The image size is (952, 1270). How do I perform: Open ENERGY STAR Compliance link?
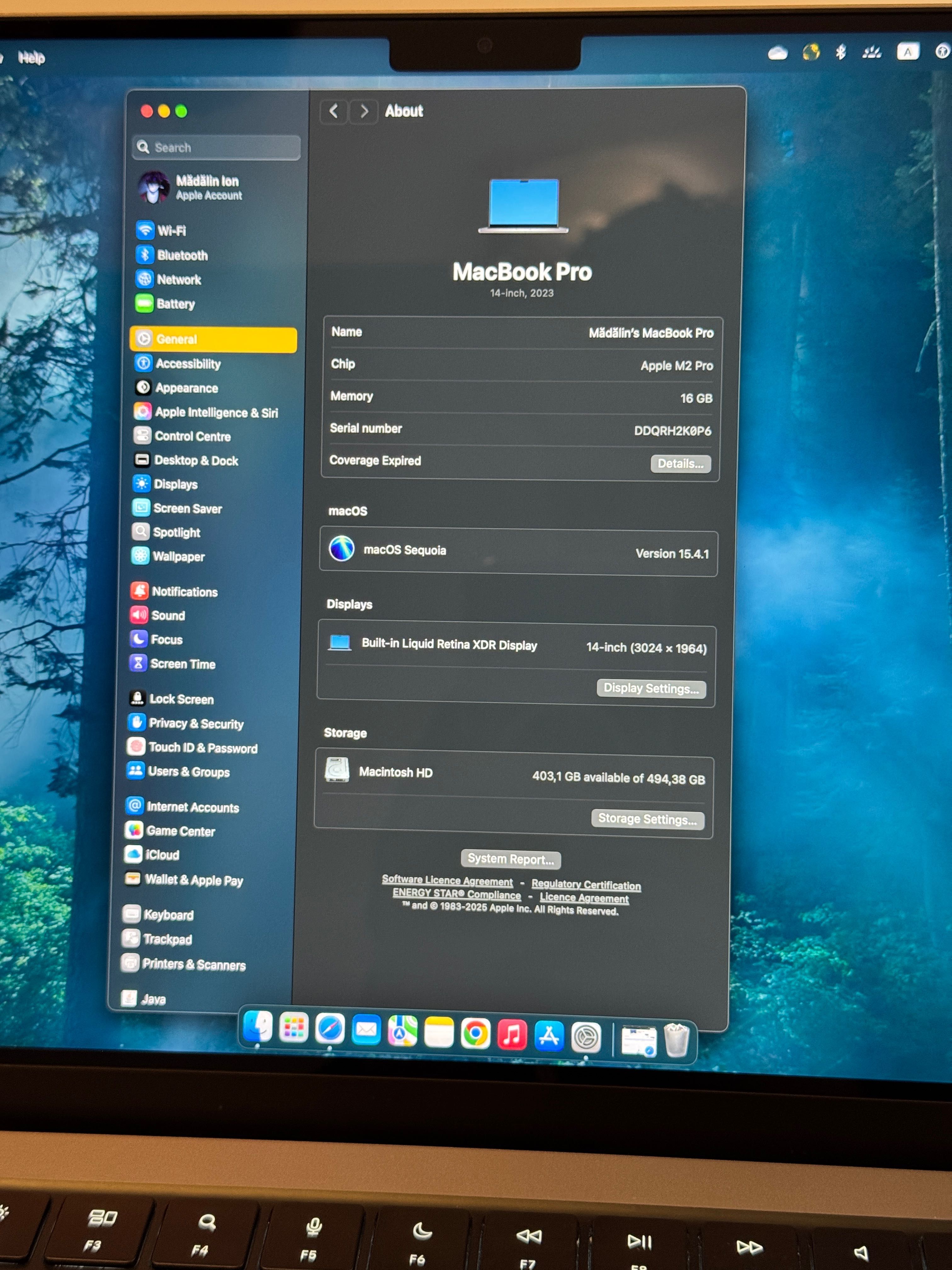click(457, 894)
